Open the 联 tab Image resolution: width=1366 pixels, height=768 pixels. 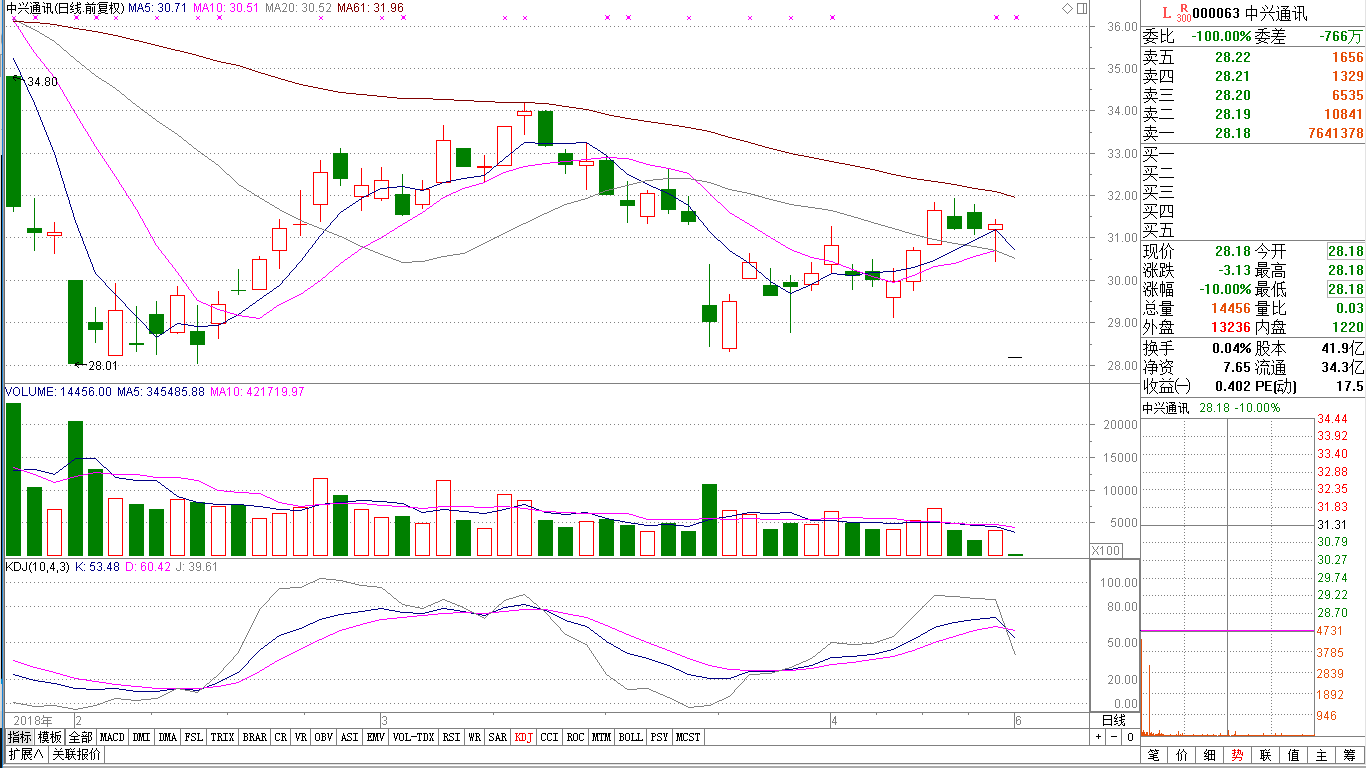click(x=1266, y=755)
